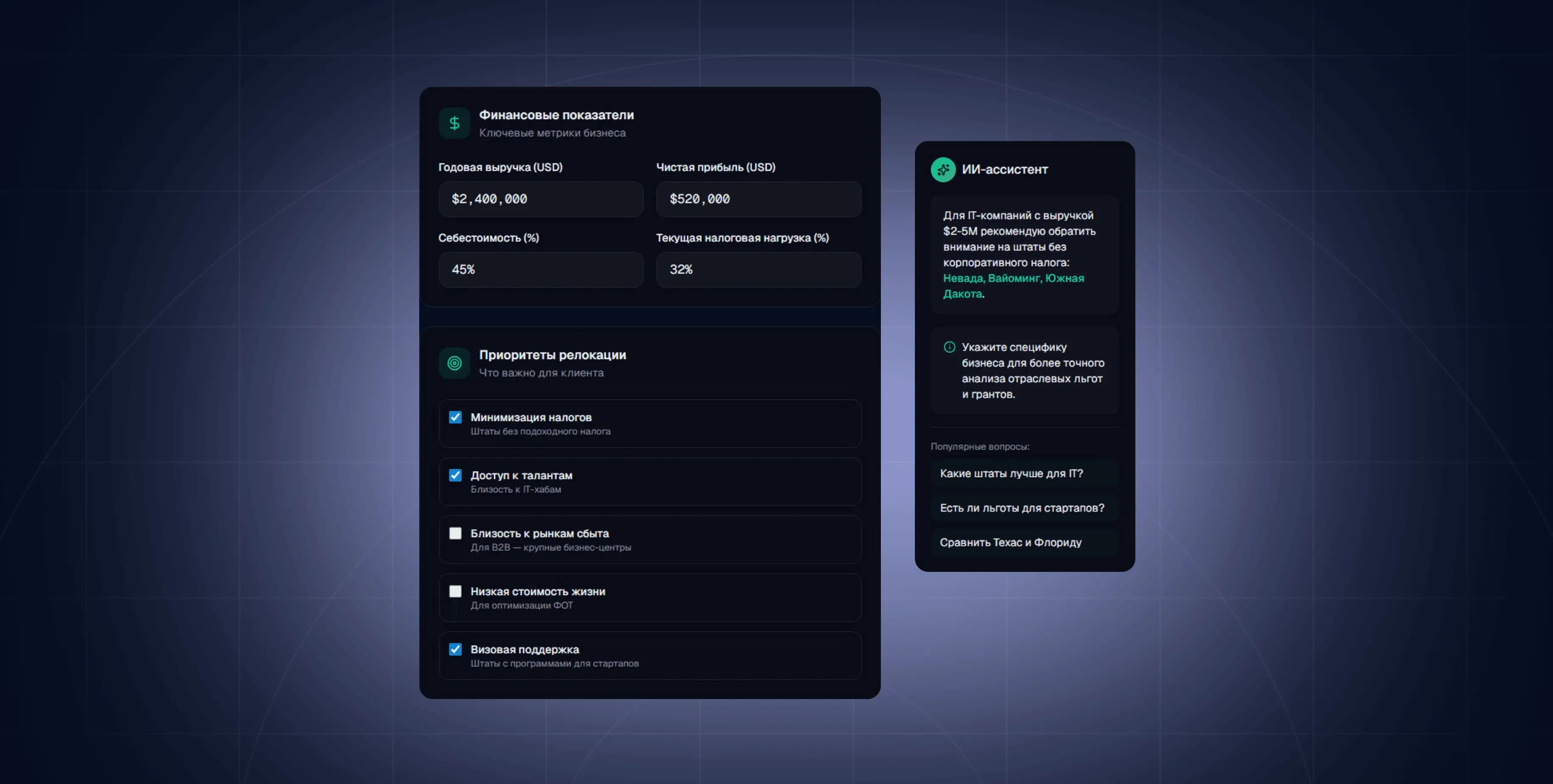1553x784 pixels.
Task: Click the Низкая стоимость жизни label text
Action: [538, 592]
